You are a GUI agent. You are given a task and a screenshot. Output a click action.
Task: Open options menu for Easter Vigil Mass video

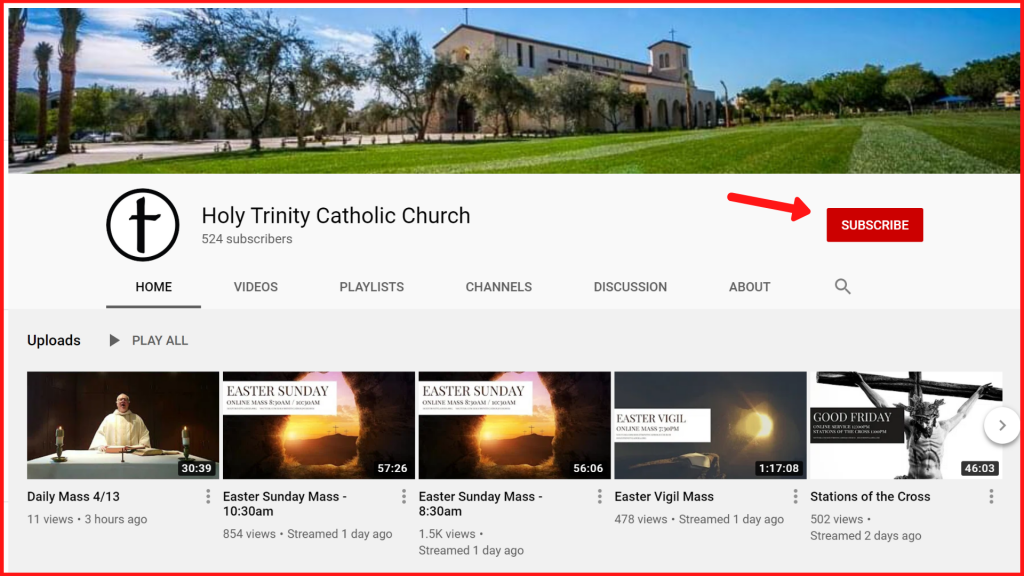[x=795, y=496]
